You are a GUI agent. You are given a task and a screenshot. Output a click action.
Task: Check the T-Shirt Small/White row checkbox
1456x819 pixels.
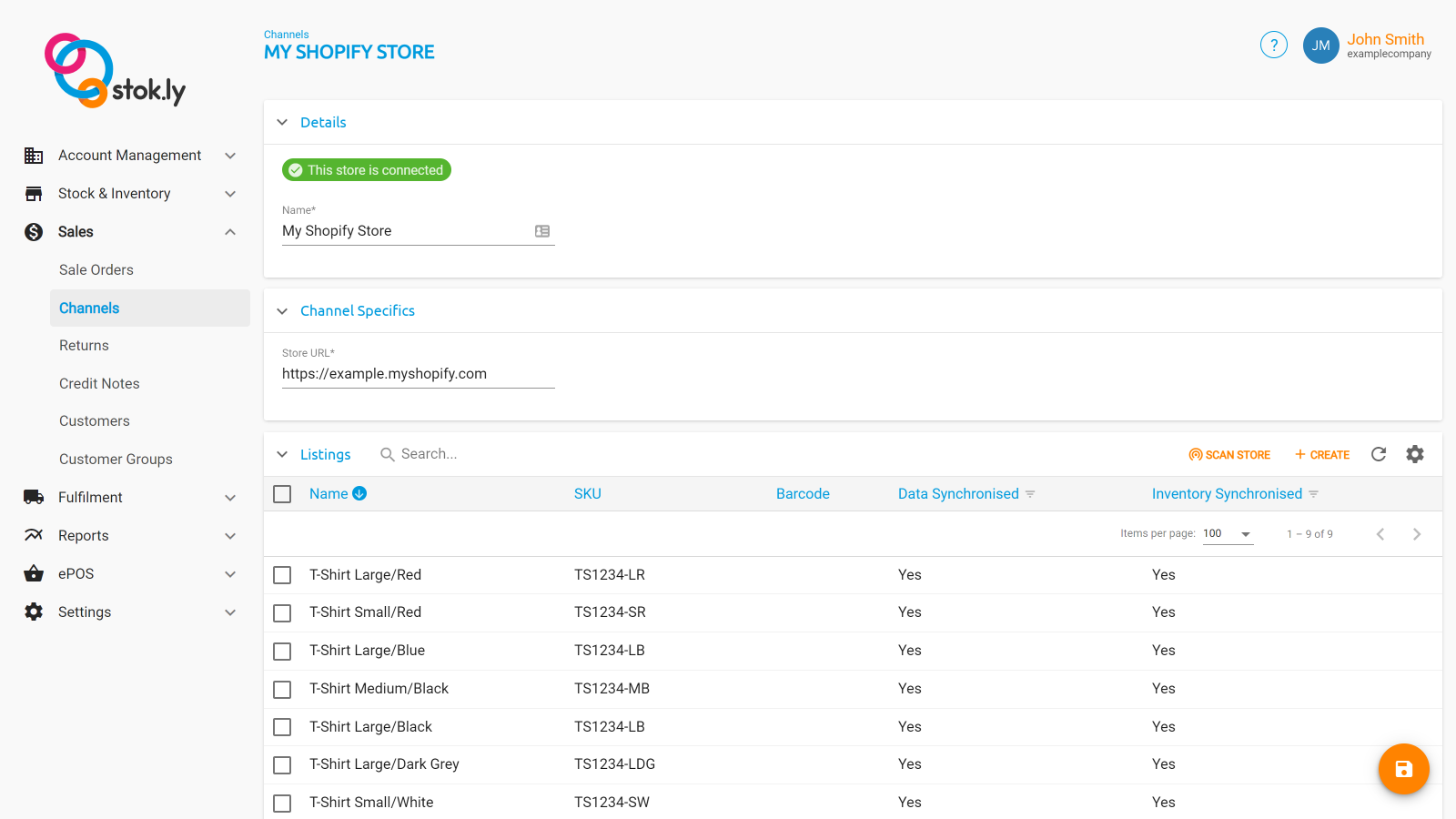(x=282, y=803)
